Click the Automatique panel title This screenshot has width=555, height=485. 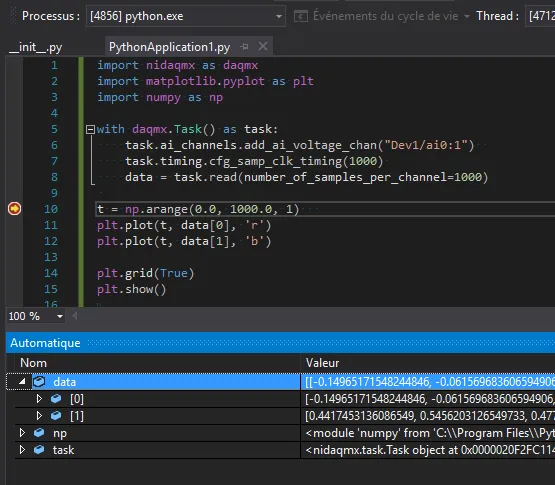[45, 343]
